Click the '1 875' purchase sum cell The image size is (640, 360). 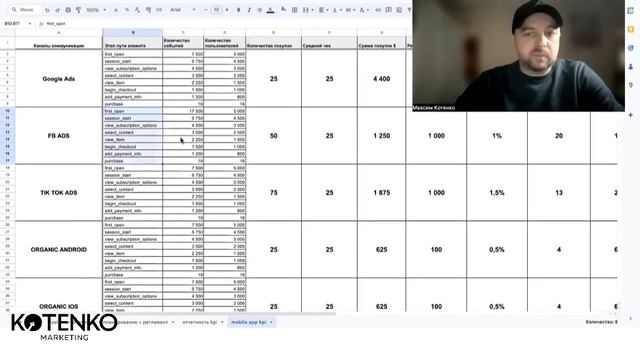(382, 193)
